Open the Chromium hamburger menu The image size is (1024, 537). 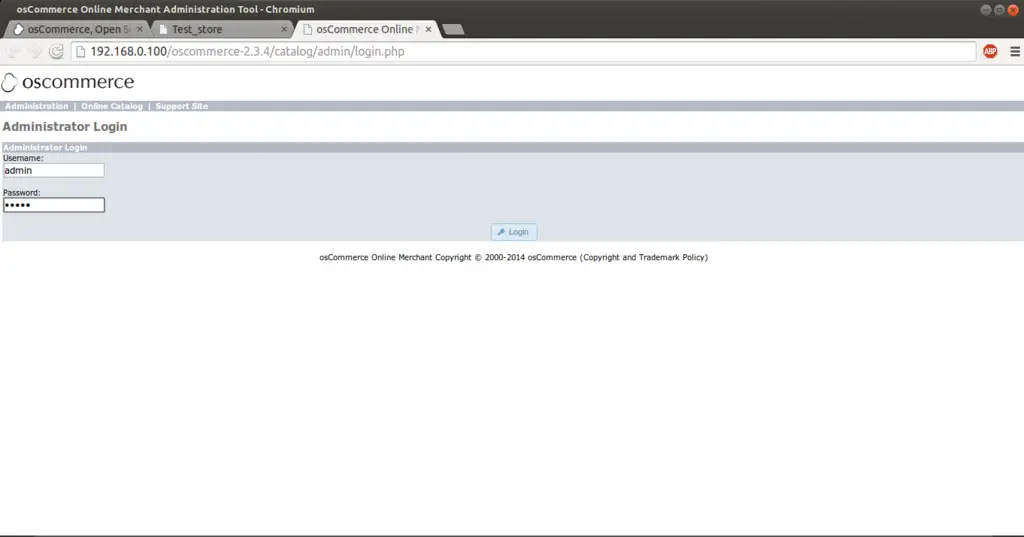pyautogui.click(x=1015, y=52)
